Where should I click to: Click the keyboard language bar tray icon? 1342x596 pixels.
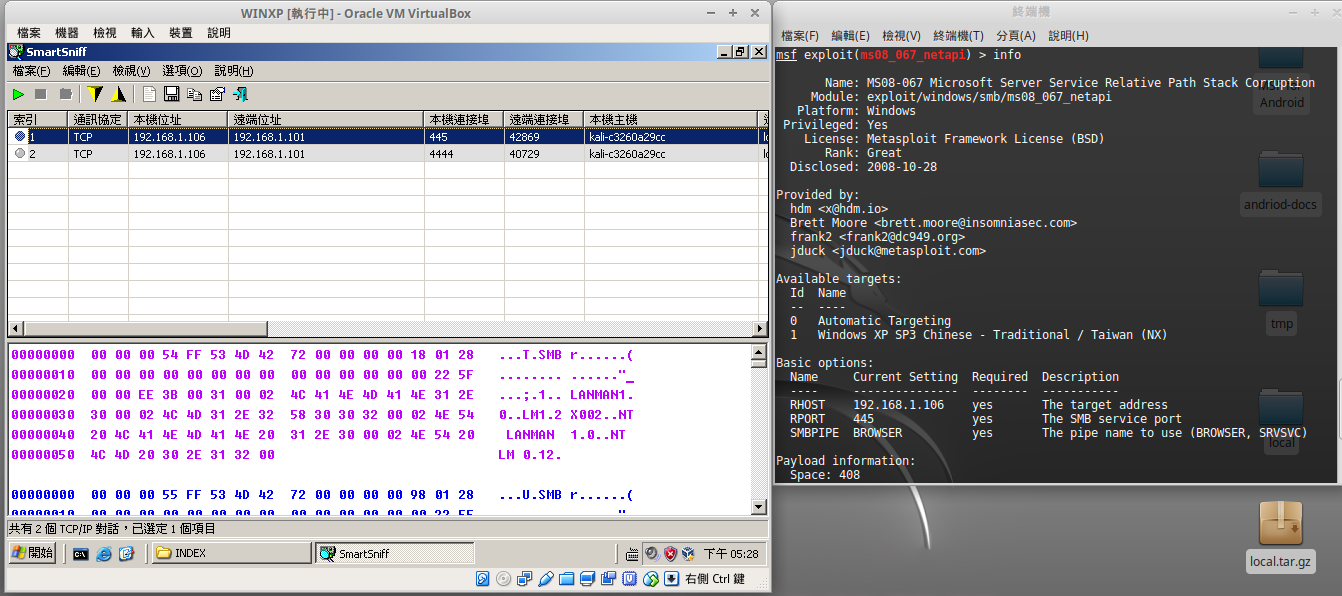tap(633, 554)
